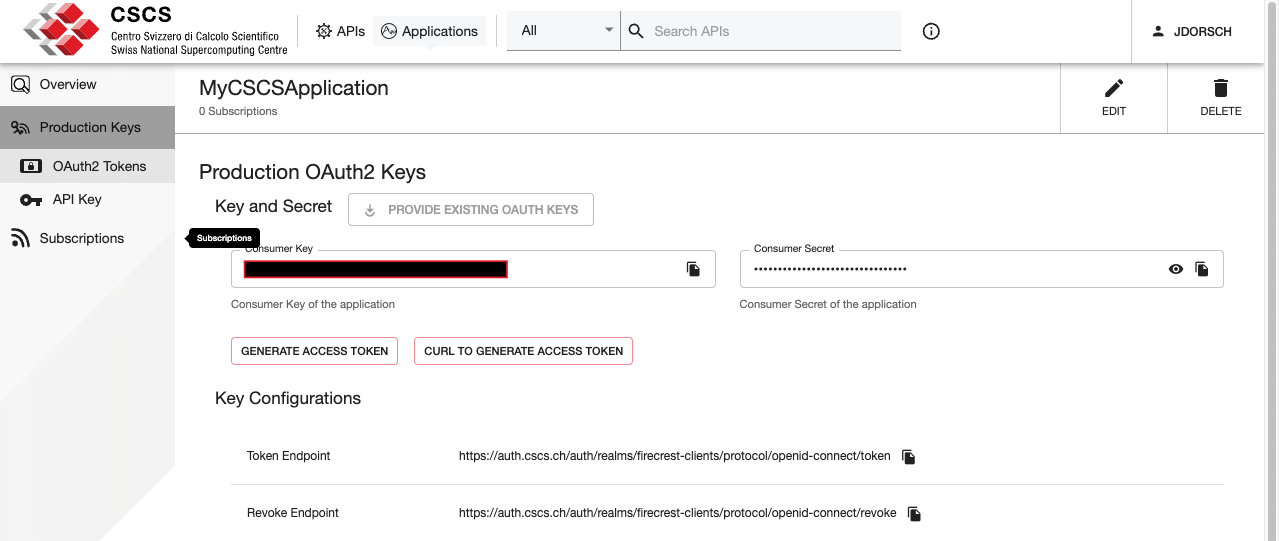Copy the Revoke Endpoint URL
This screenshot has height=541, width=1279.
pyautogui.click(x=914, y=513)
